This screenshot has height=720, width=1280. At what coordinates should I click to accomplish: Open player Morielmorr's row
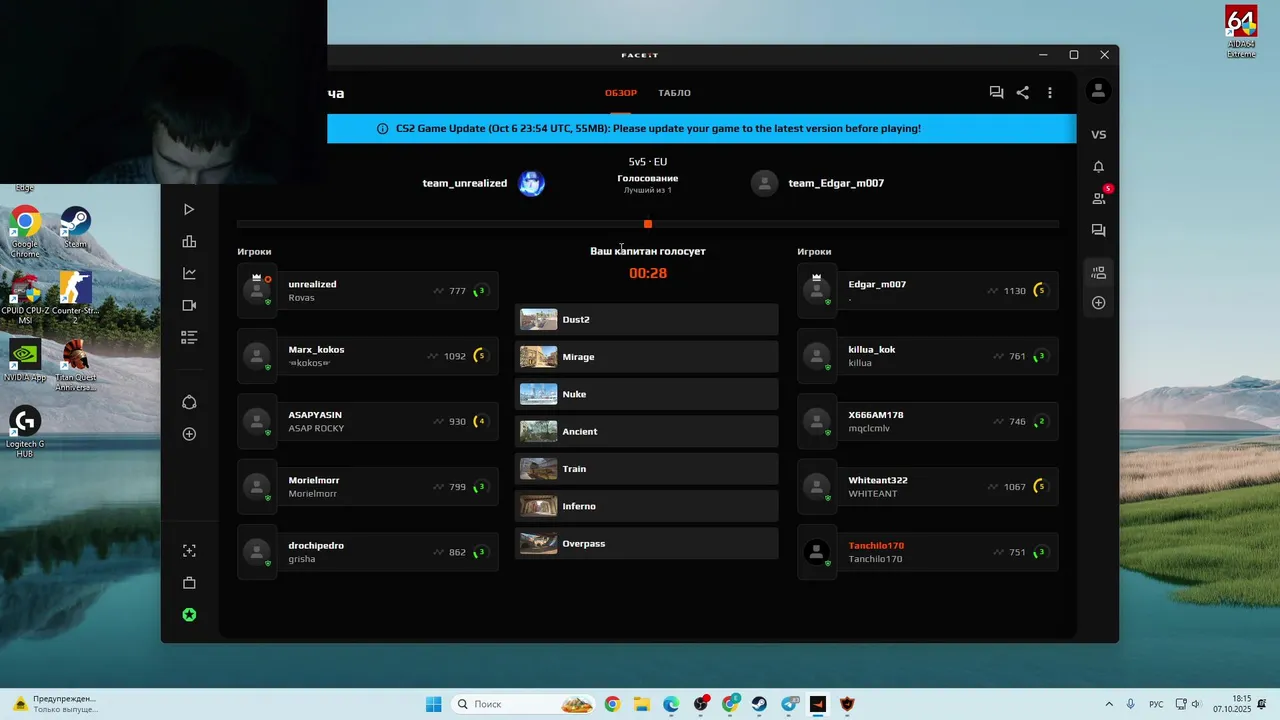368,487
